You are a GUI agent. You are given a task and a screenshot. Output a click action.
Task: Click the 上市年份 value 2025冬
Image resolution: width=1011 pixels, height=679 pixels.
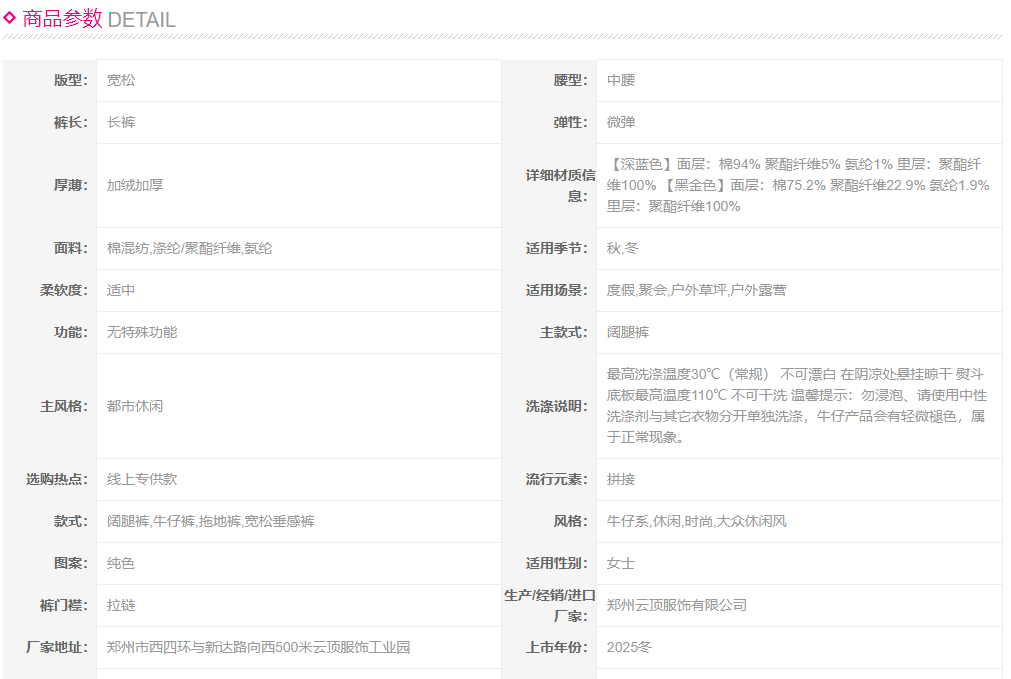coord(629,647)
